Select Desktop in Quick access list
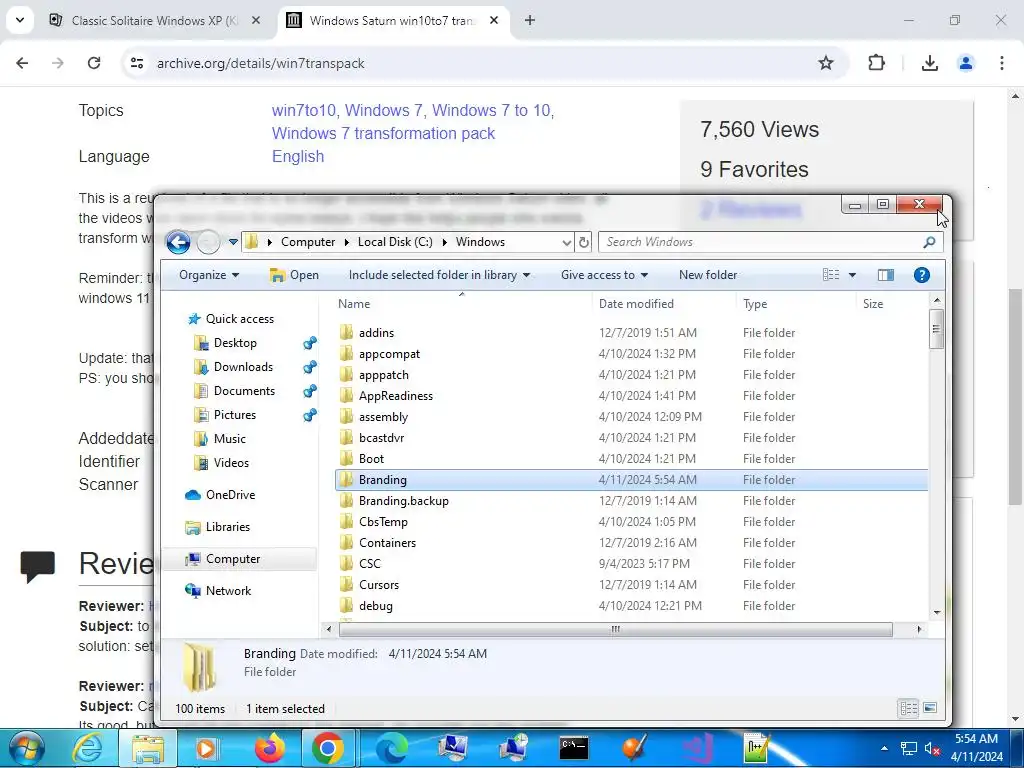This screenshot has width=1024, height=768. (x=234, y=343)
